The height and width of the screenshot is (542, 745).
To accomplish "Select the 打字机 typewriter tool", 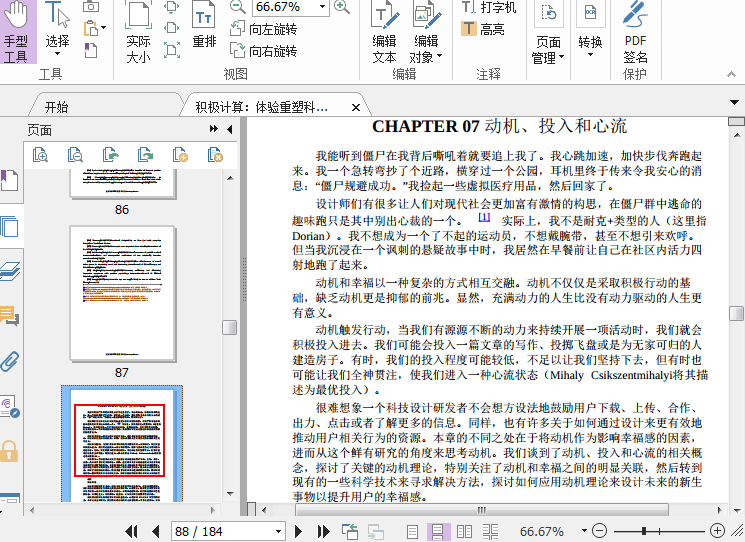I will pos(489,7).
